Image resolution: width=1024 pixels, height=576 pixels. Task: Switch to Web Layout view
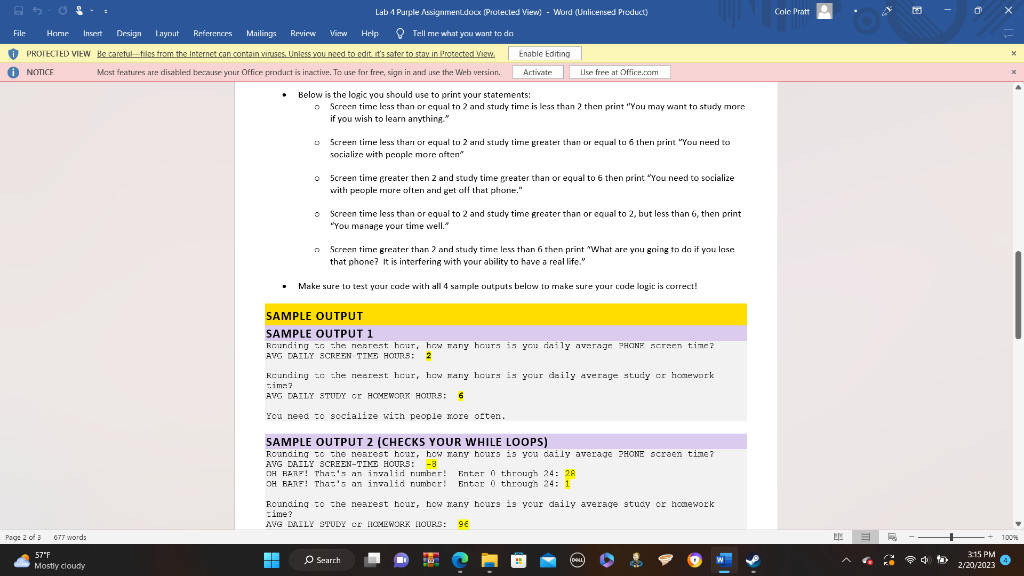click(892, 537)
